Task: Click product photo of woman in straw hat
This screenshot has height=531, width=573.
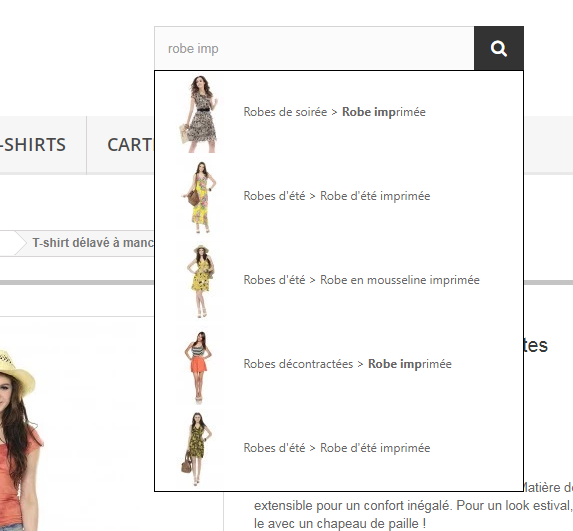Action: click(x=22, y=439)
